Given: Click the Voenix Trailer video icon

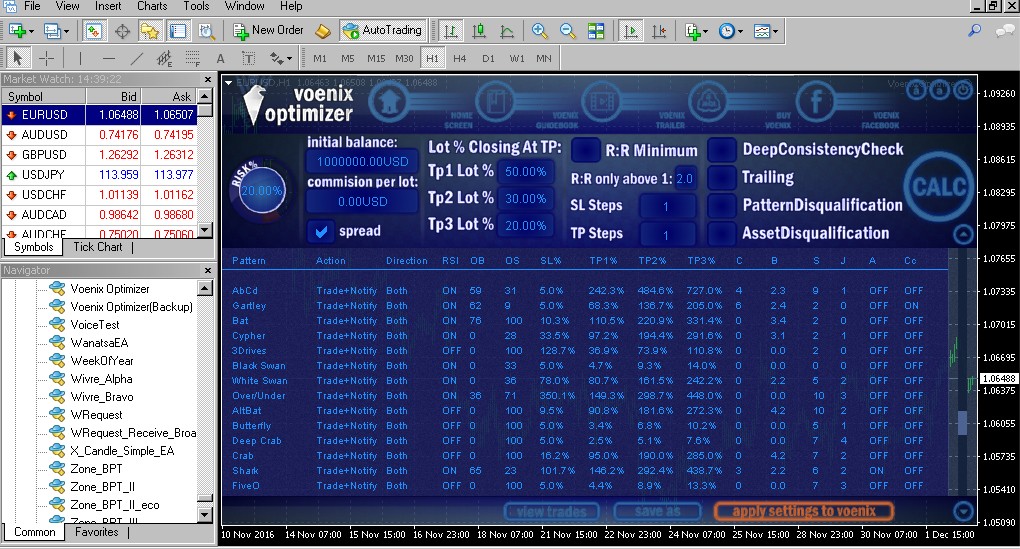Looking at the screenshot, I should (x=601, y=103).
